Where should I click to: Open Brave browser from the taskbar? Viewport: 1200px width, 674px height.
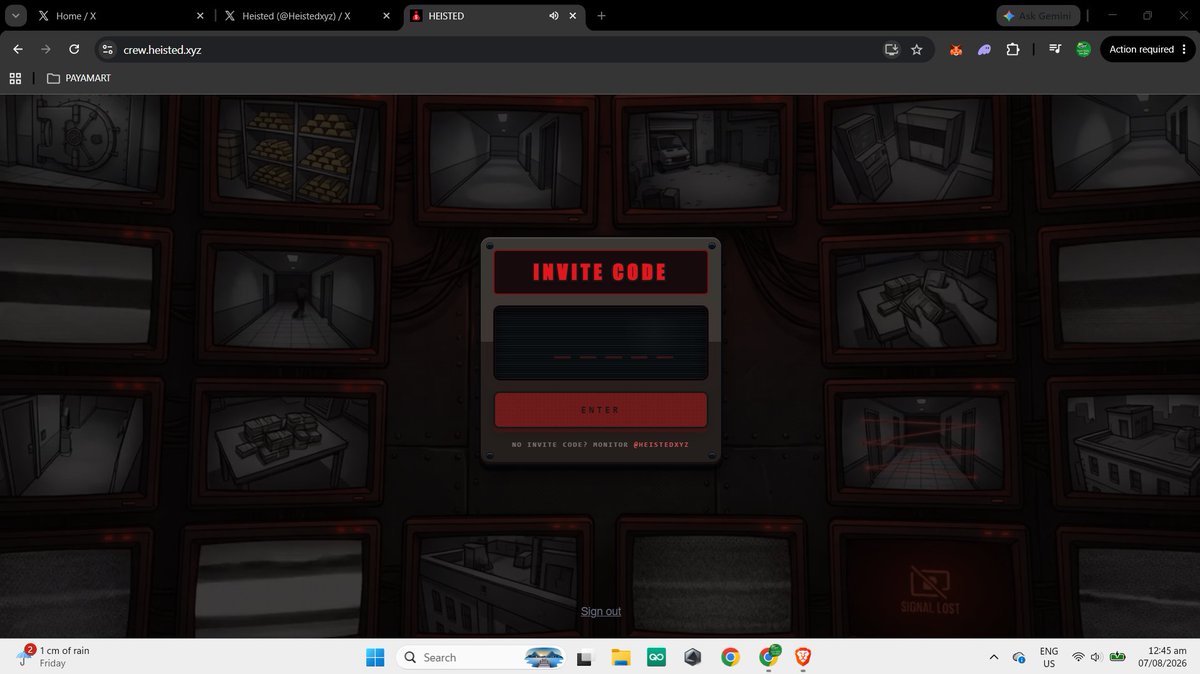(802, 657)
